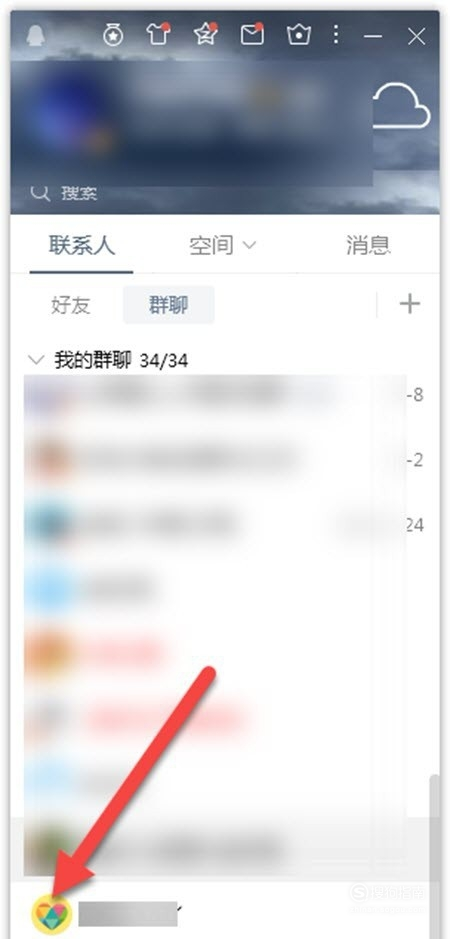Open the three-dot more menu
The image size is (450, 939).
click(336, 35)
